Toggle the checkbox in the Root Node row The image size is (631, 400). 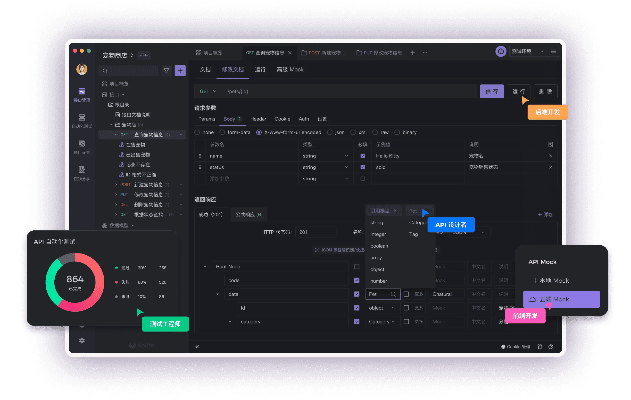[x=357, y=266]
